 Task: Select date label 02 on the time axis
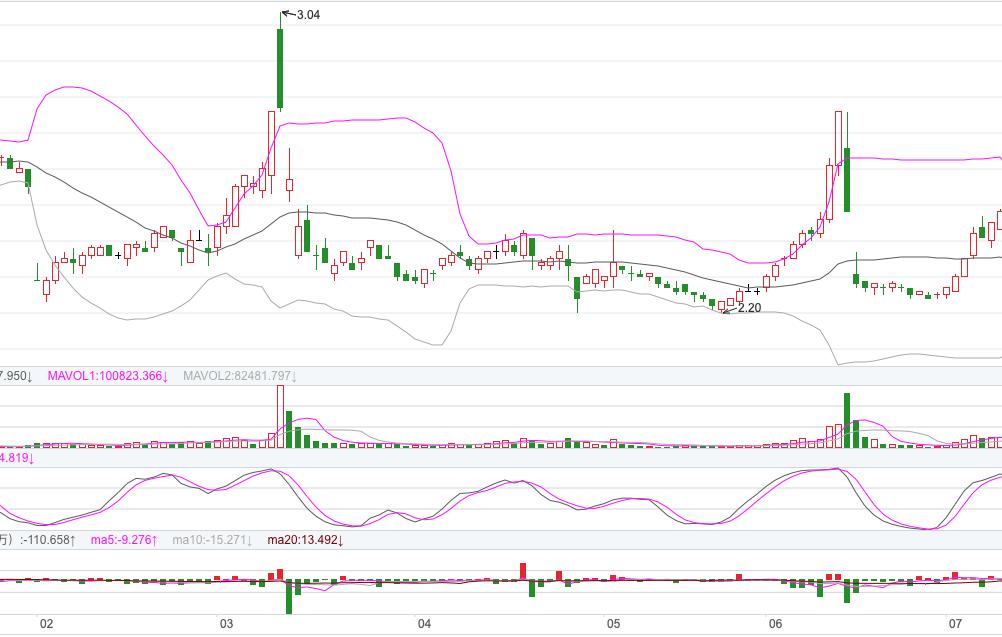coord(46,624)
